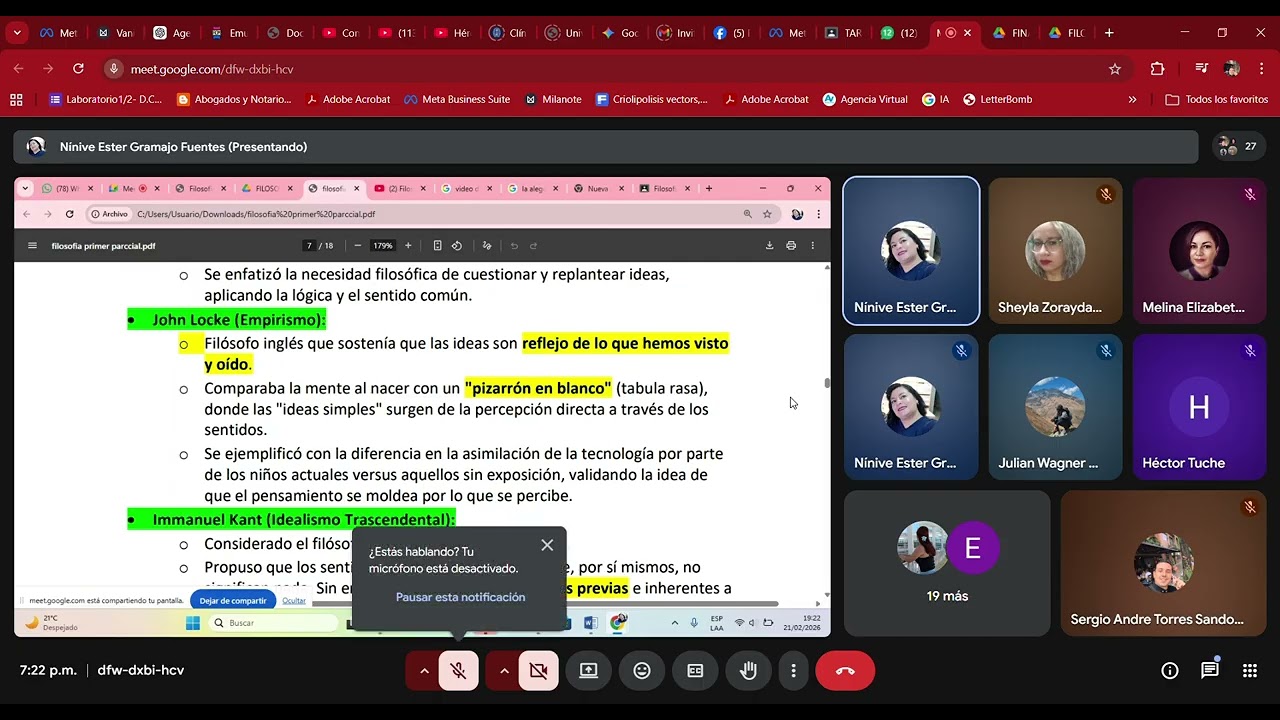Bookmark this page with star icon
Viewport: 1280px width, 720px height.
[x=1115, y=69]
